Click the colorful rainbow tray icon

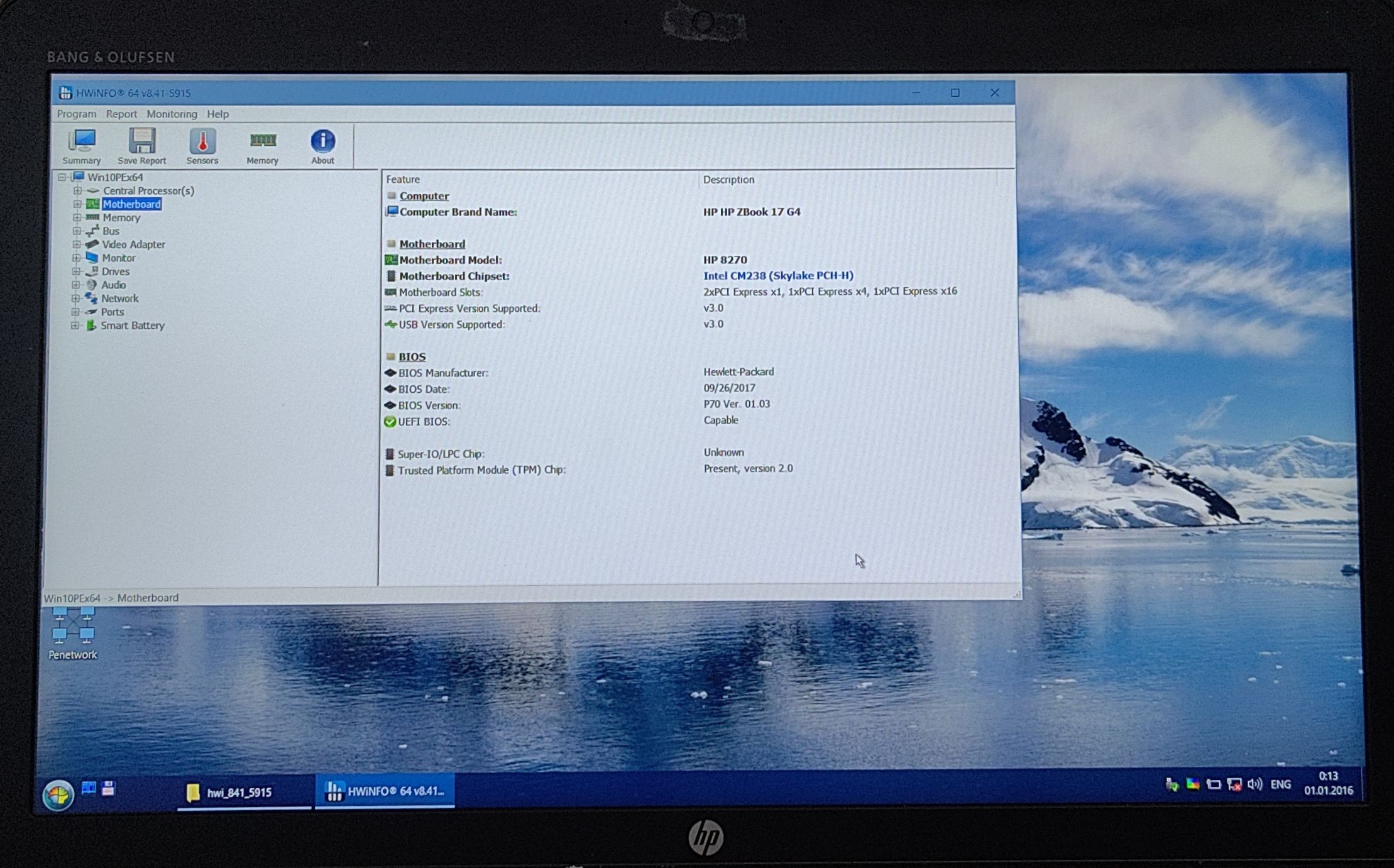click(x=1192, y=784)
